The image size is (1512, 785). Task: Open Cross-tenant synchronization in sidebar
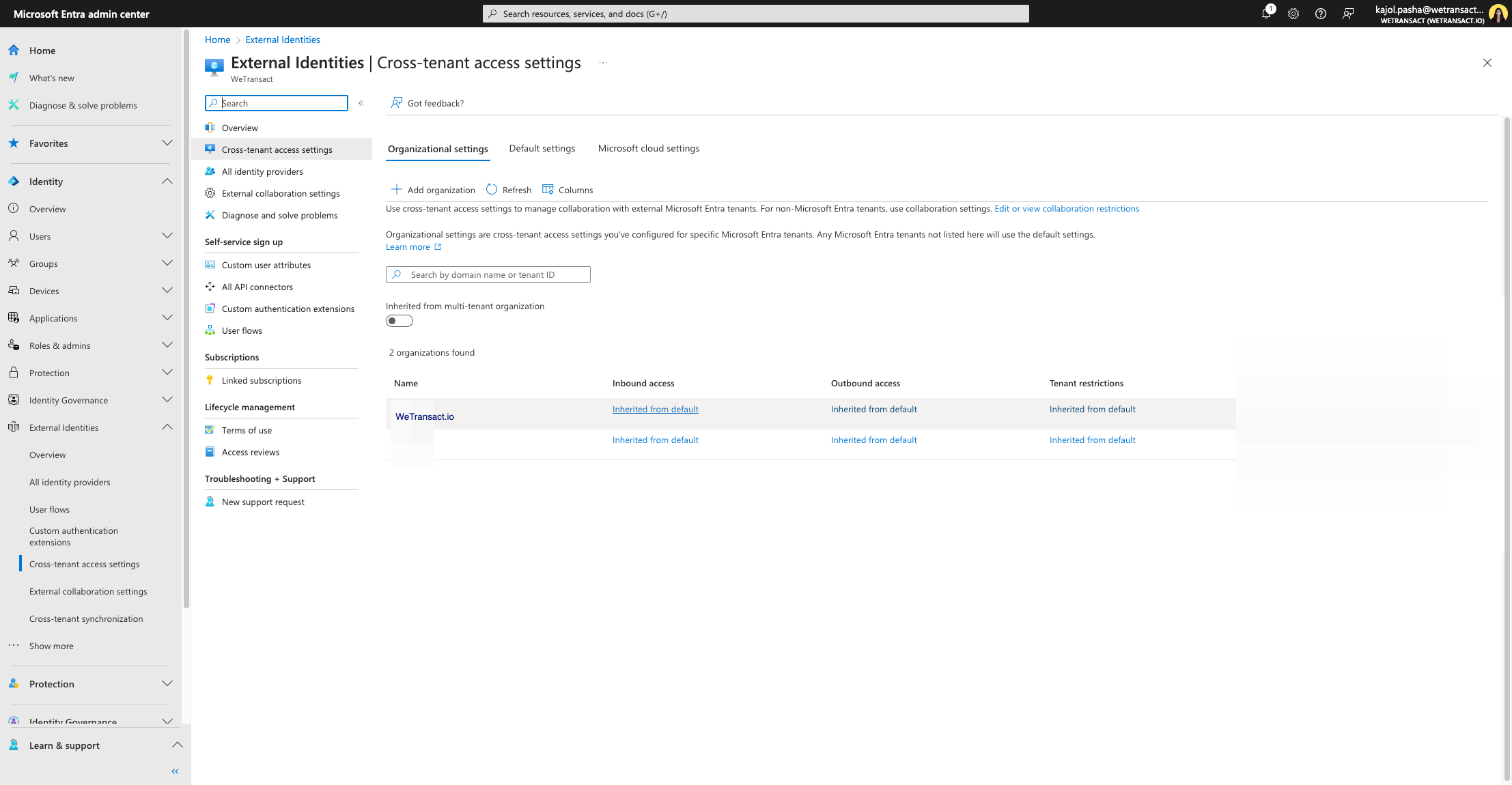pyautogui.click(x=86, y=619)
